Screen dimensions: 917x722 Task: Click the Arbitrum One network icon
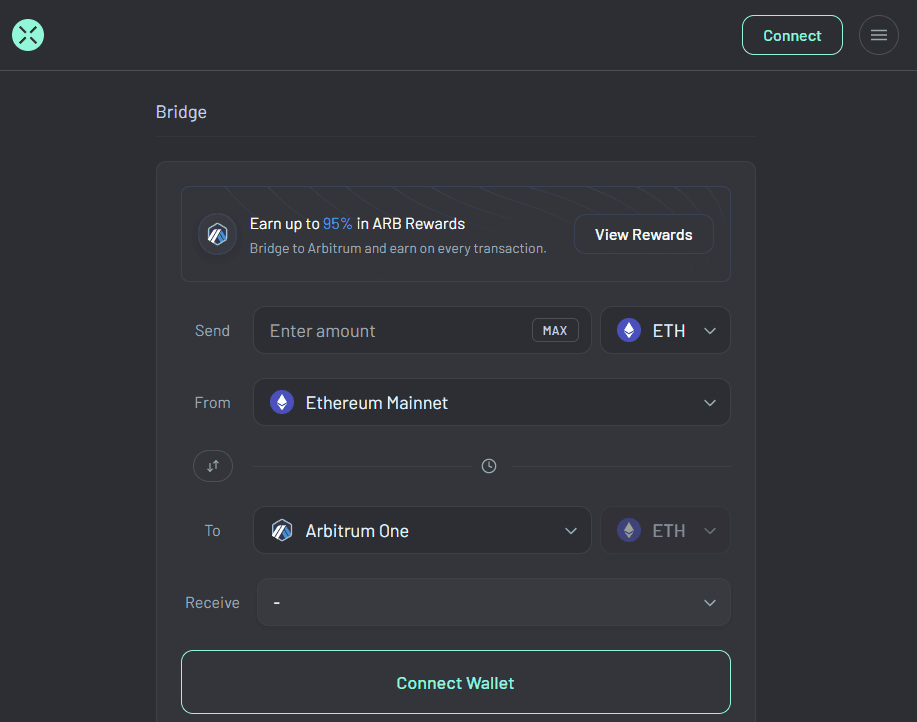(282, 531)
